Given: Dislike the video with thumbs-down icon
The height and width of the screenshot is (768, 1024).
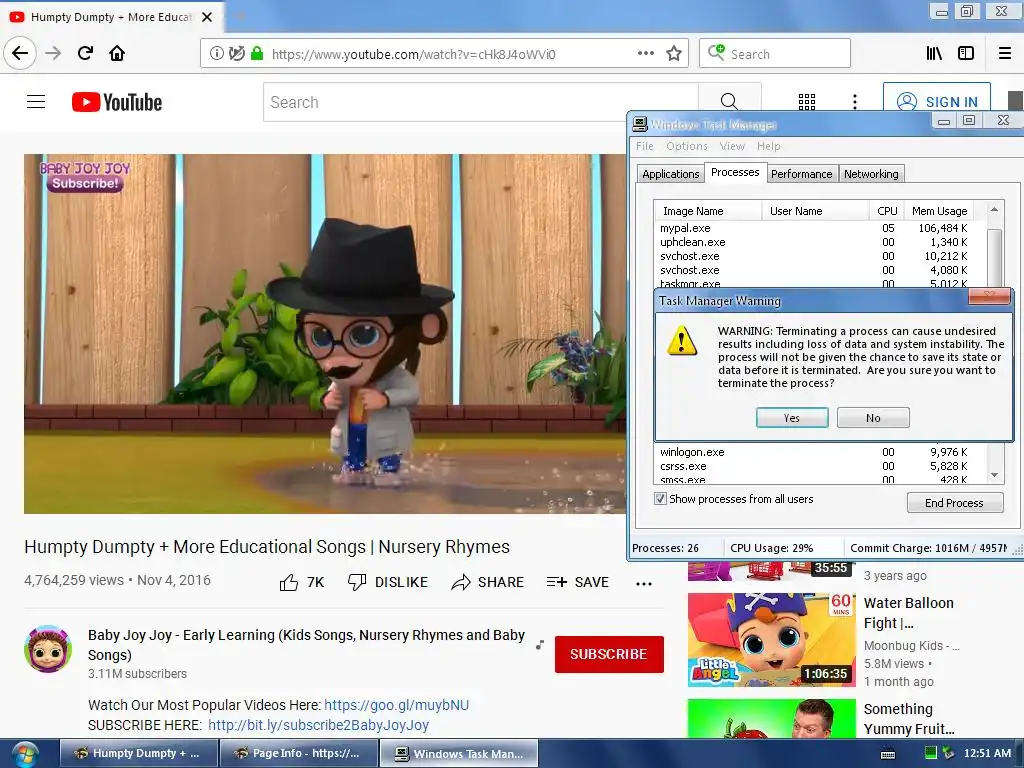Looking at the screenshot, I should (357, 583).
